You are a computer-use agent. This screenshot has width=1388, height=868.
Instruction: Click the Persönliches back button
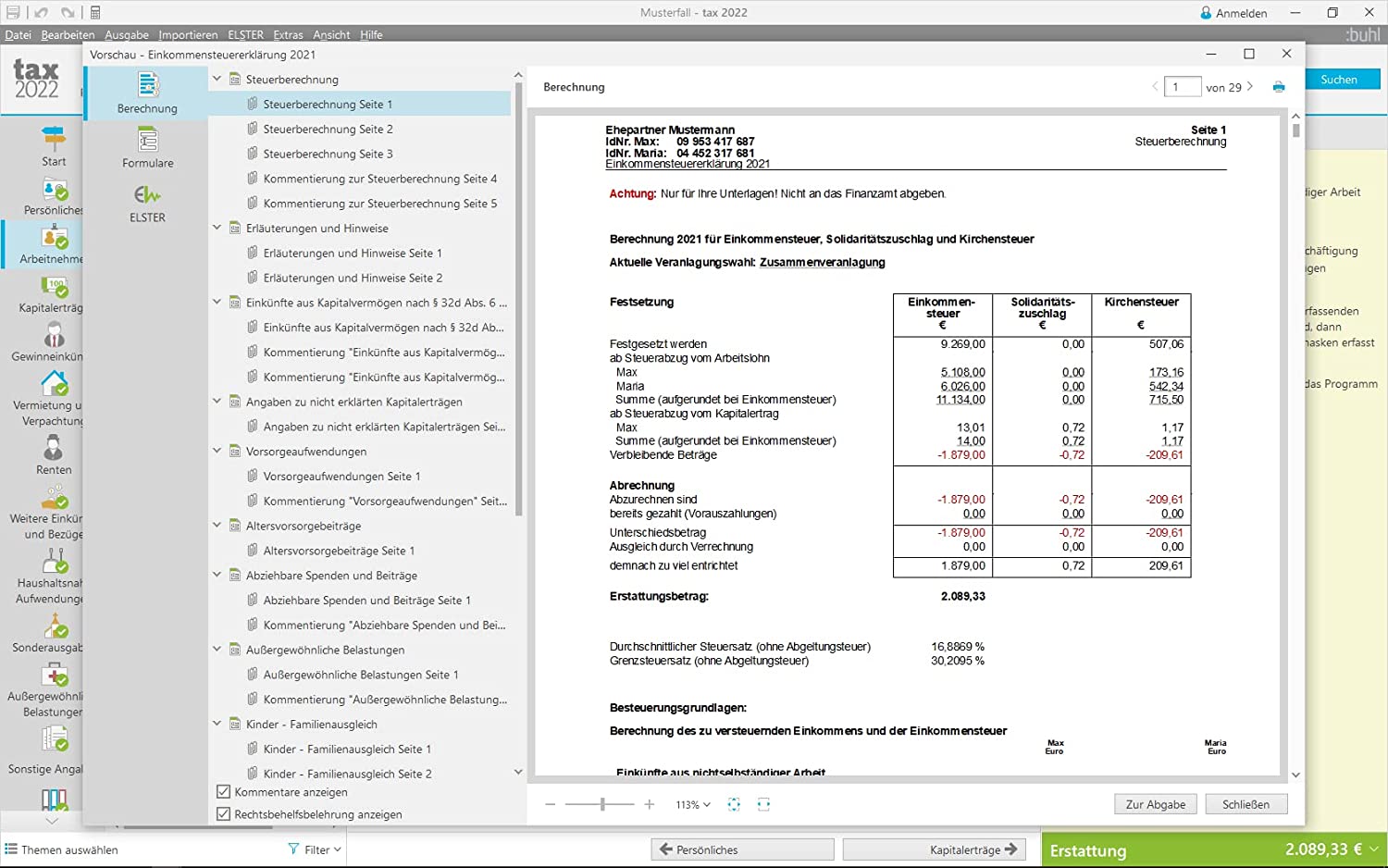coord(744,849)
